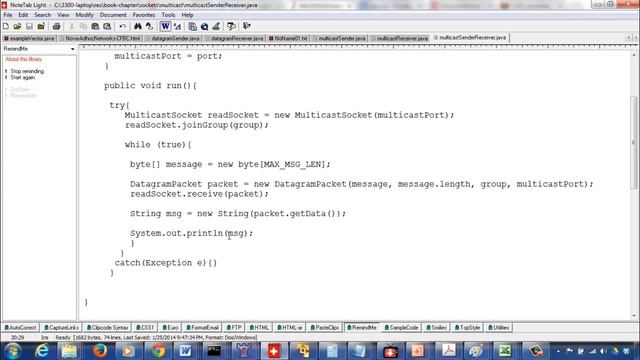
Task: Open the CaptureLinks library tab
Action: pos(62,328)
